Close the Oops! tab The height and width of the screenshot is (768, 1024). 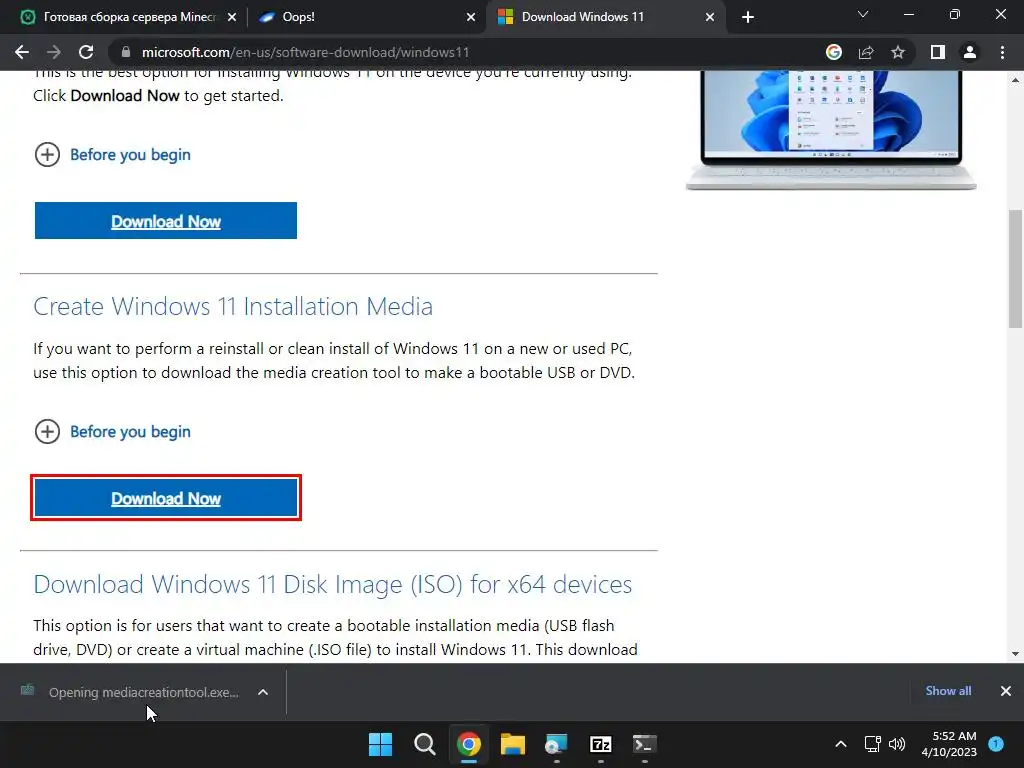click(471, 17)
